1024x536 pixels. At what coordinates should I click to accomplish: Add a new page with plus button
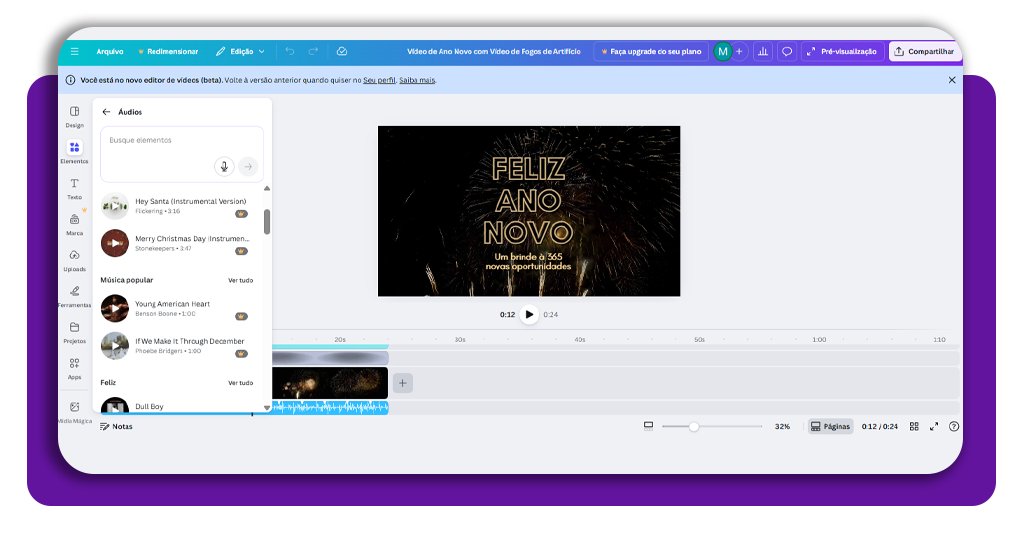coord(402,383)
